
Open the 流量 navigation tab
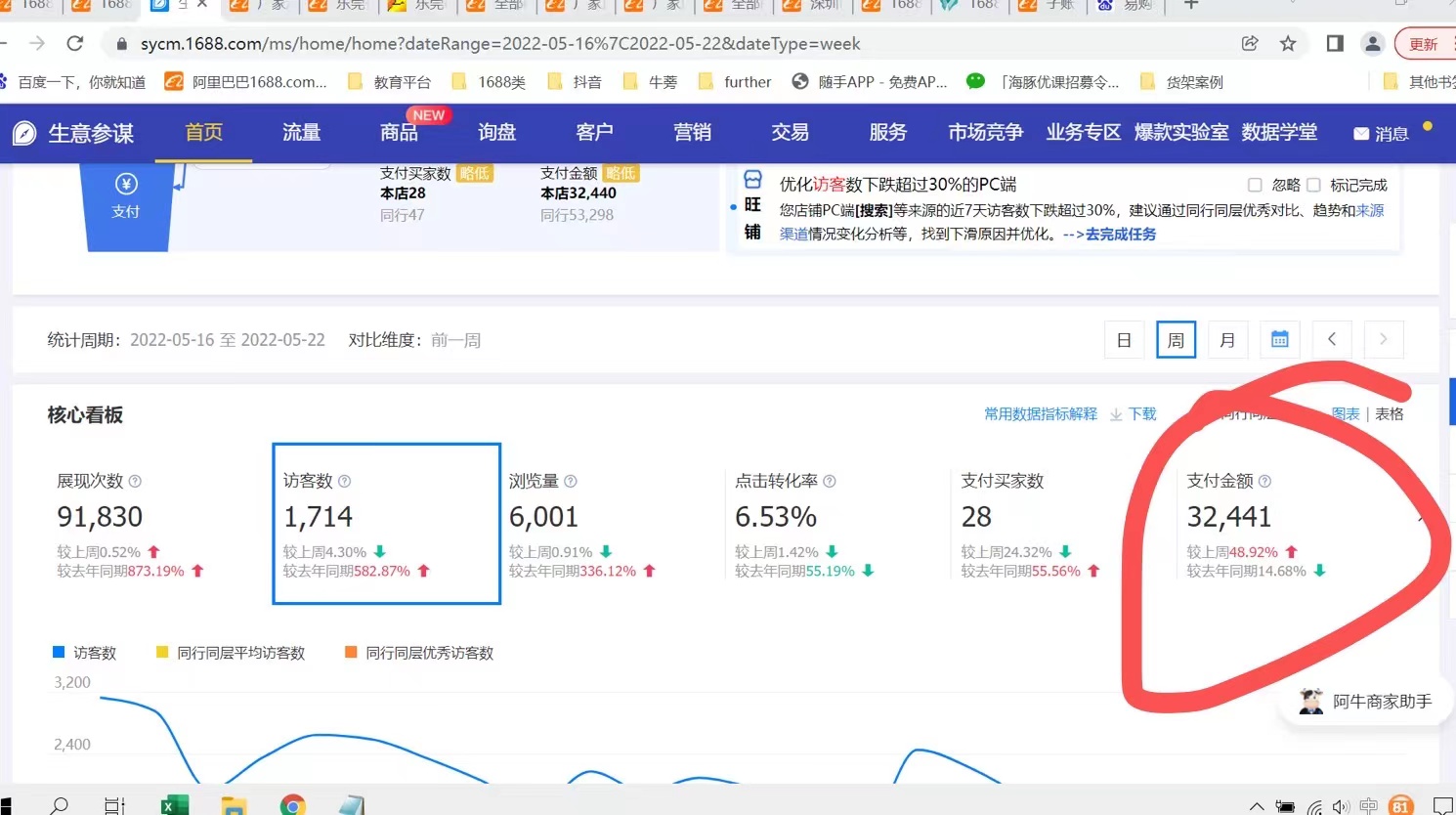coord(301,133)
